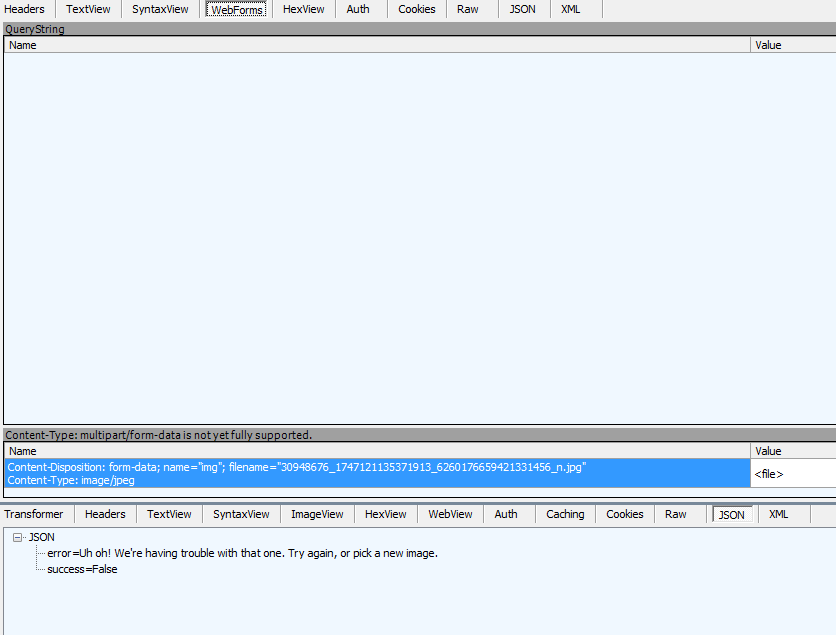Click the <file> value cell
Screen dimensions: 836x635
[x=793, y=473]
